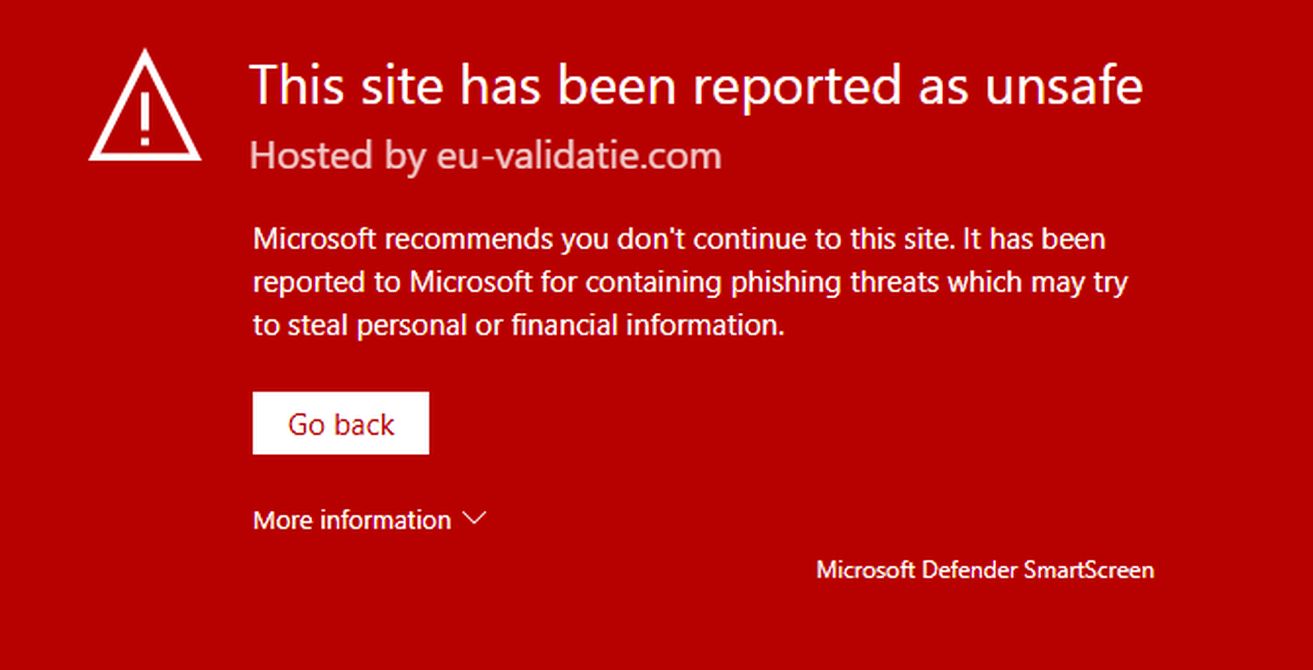
Task: Click the 'Hosted by eu-validatie.com' subtitle
Action: (485, 156)
